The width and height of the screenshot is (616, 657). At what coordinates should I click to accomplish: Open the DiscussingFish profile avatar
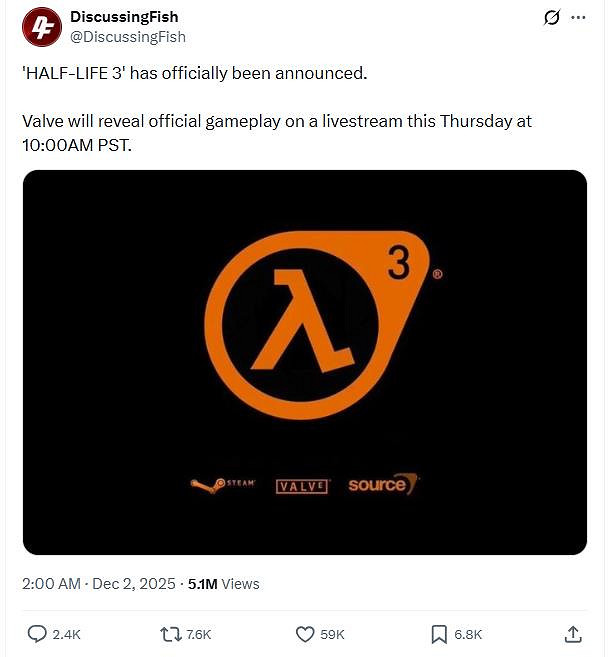click(42, 27)
